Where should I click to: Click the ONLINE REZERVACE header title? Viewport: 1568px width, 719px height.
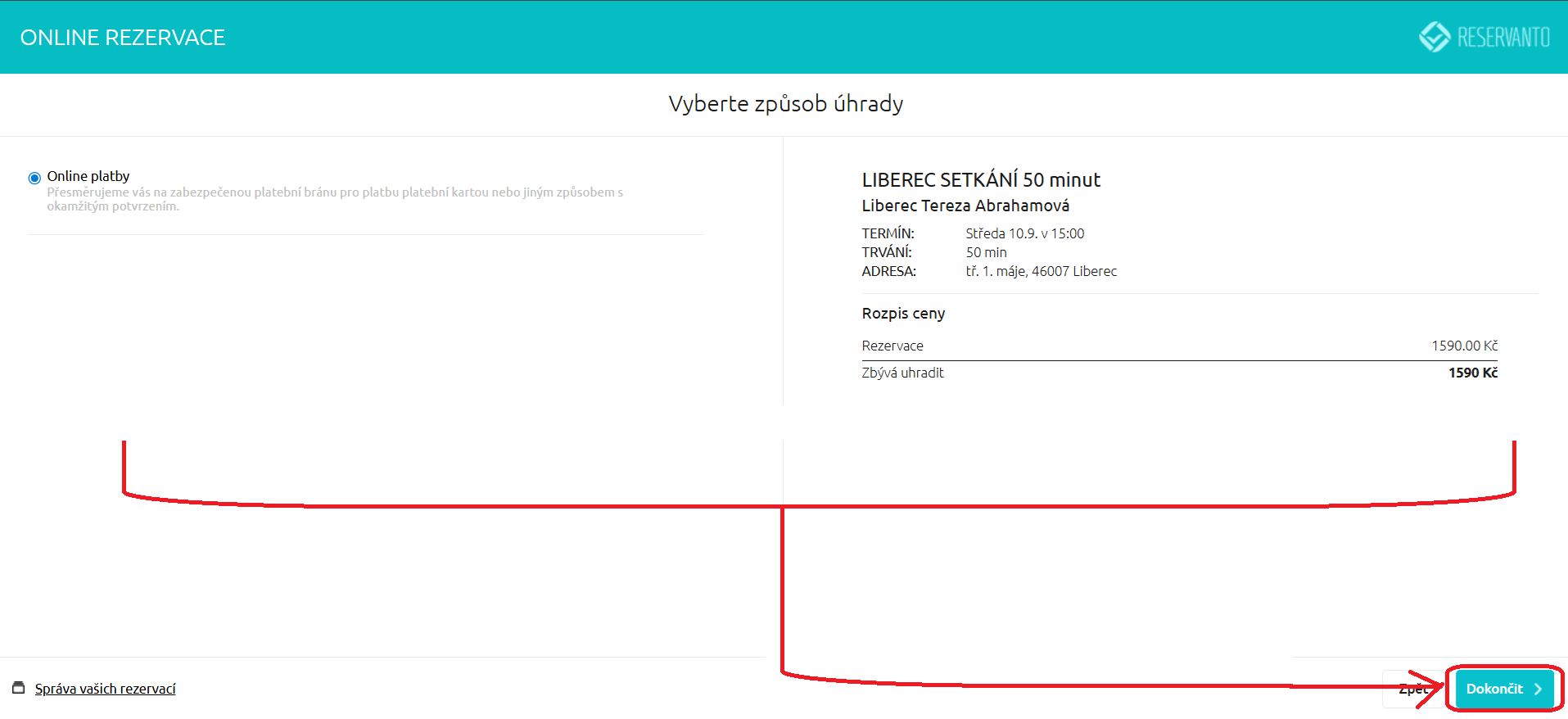click(x=123, y=38)
